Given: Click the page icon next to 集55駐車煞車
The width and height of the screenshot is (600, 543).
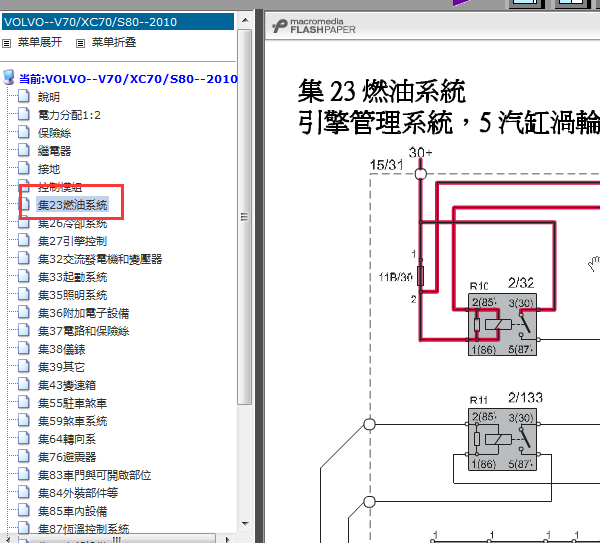Looking at the screenshot, I should pos(24,402).
